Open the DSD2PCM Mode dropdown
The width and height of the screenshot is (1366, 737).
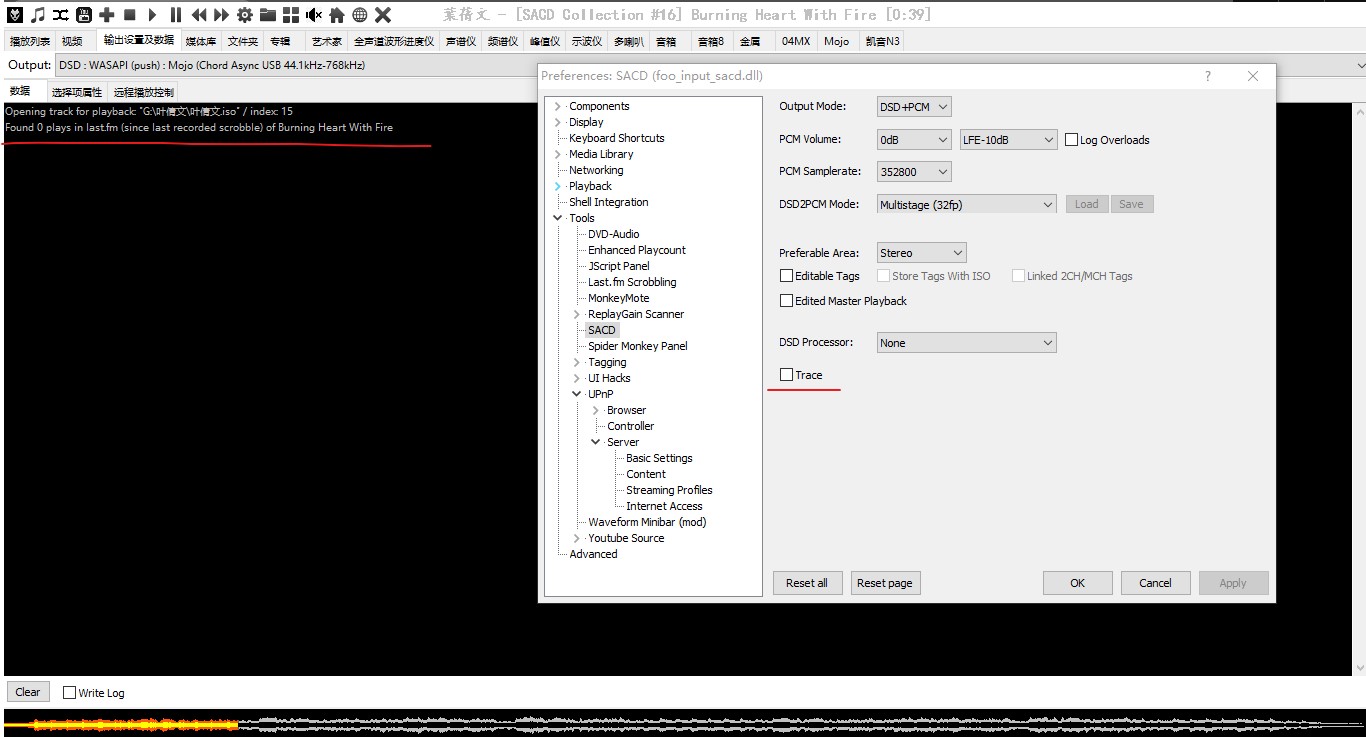coord(966,204)
